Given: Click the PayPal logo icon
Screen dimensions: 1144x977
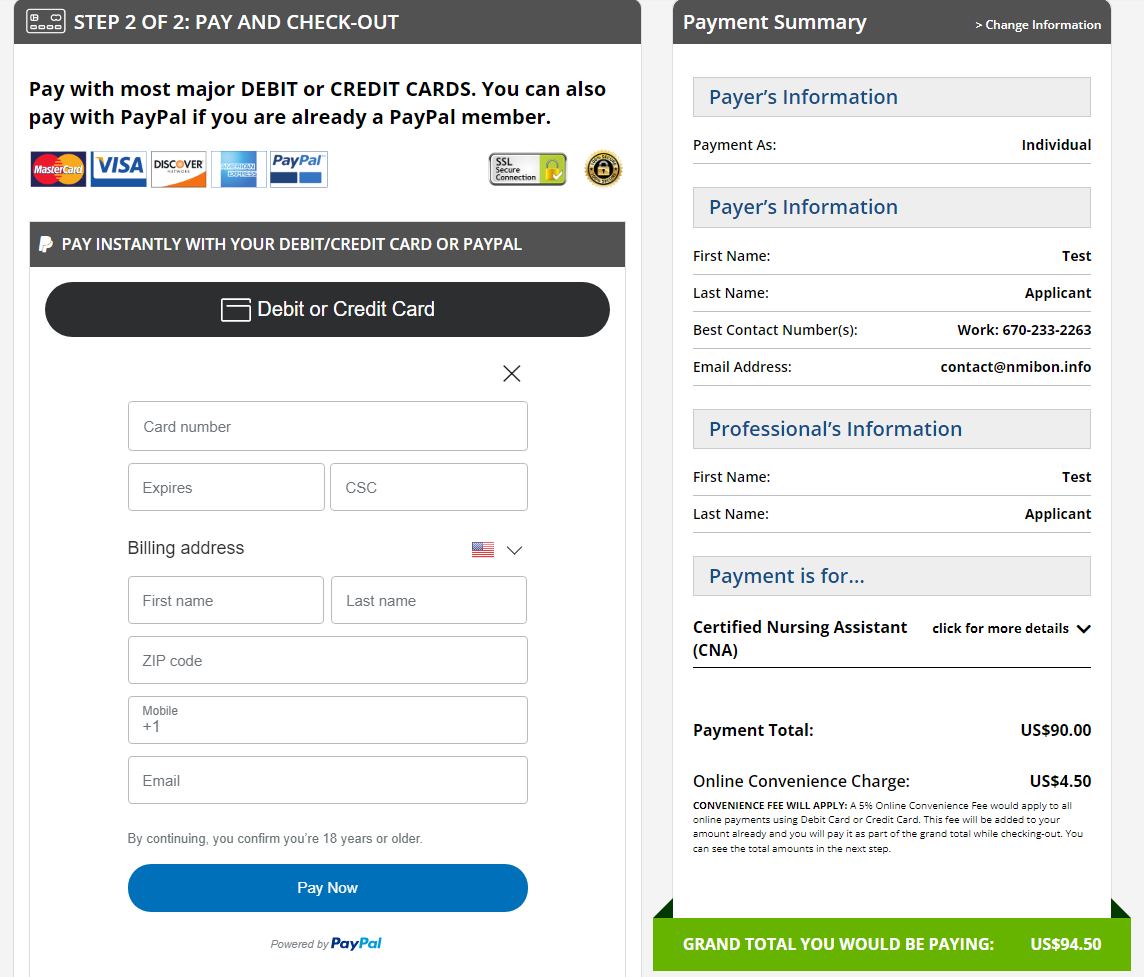Looking at the screenshot, I should (298, 168).
